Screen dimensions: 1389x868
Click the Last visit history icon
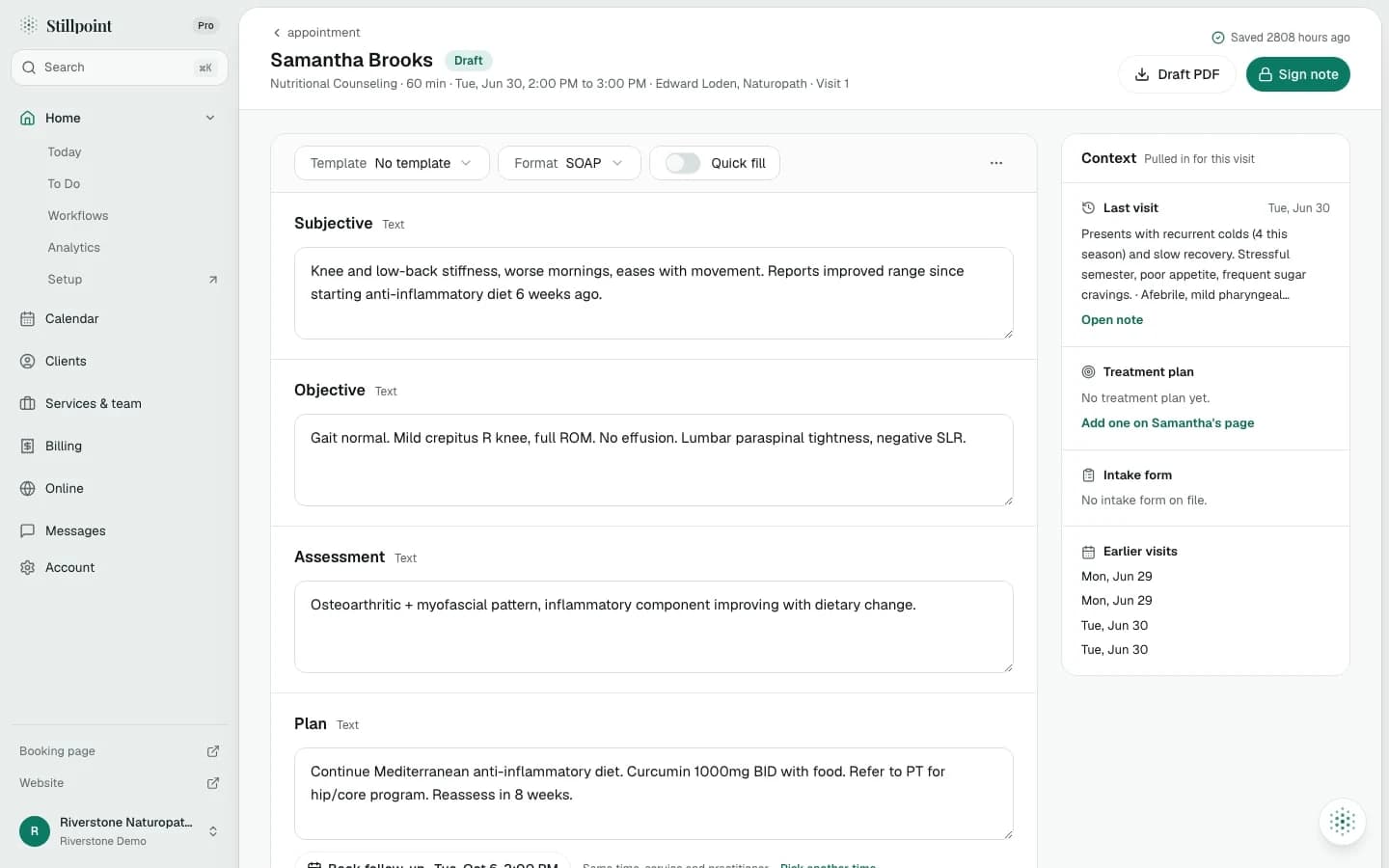click(x=1088, y=208)
